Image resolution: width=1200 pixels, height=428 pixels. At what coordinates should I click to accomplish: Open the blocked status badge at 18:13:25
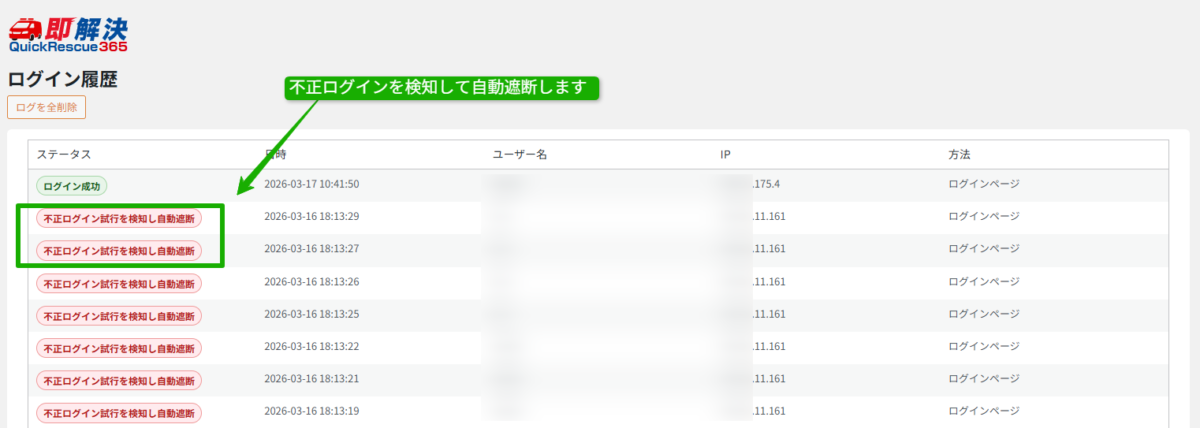coord(119,315)
